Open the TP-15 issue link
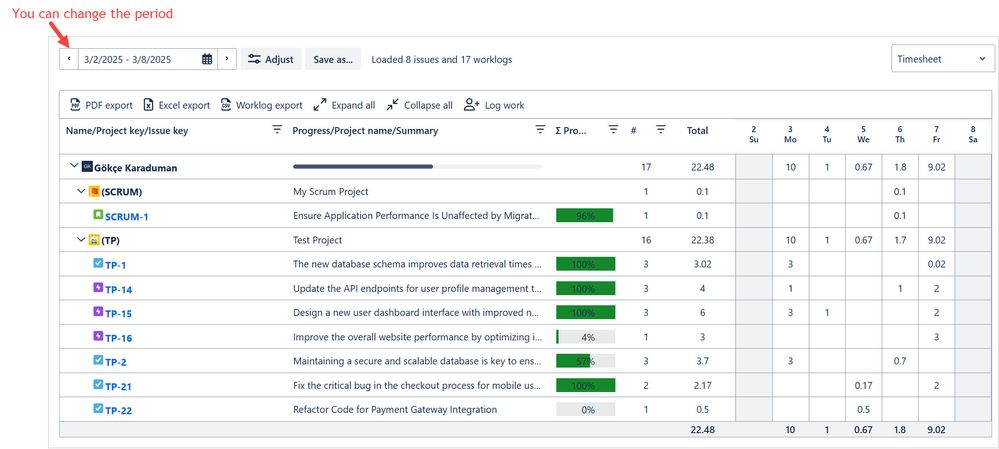 point(118,314)
